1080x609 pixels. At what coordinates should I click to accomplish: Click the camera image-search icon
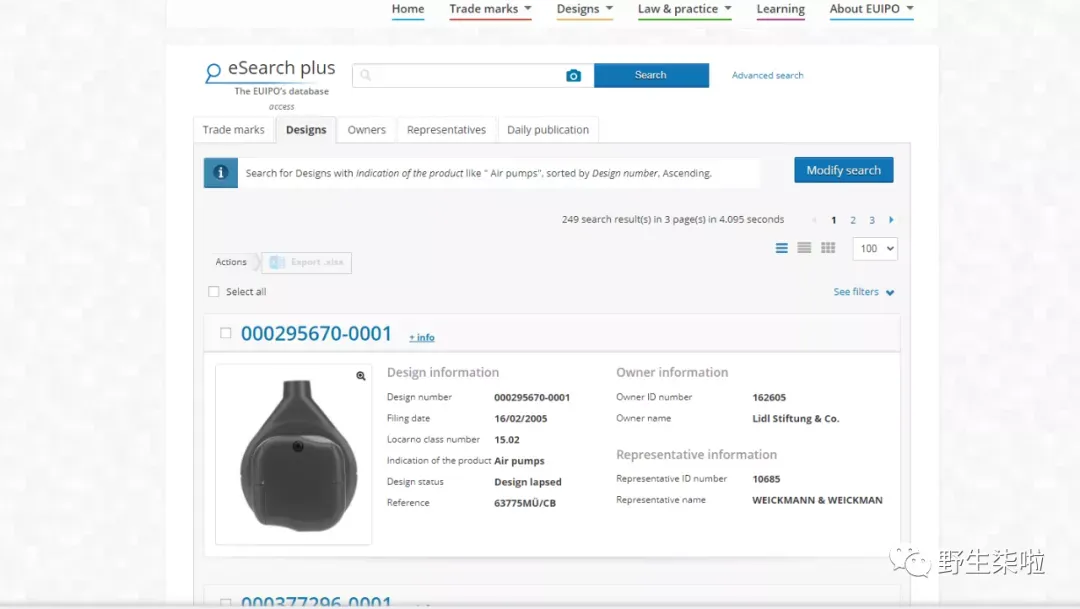(573, 76)
